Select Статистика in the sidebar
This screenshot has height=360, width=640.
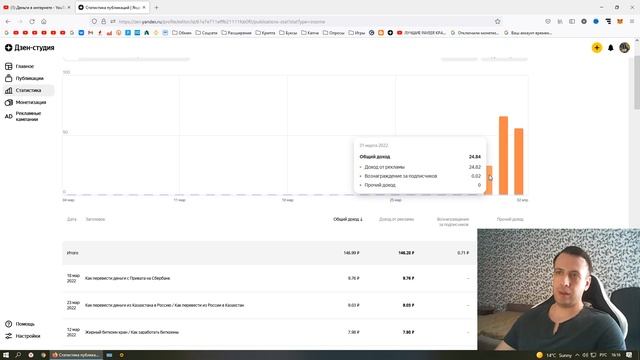point(28,90)
